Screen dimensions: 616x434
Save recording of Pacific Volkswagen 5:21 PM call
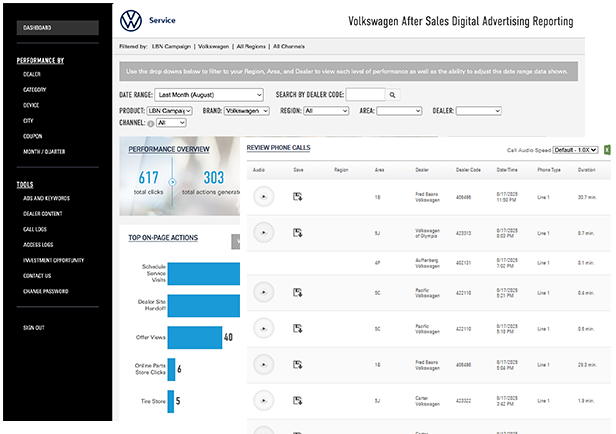[x=297, y=292]
